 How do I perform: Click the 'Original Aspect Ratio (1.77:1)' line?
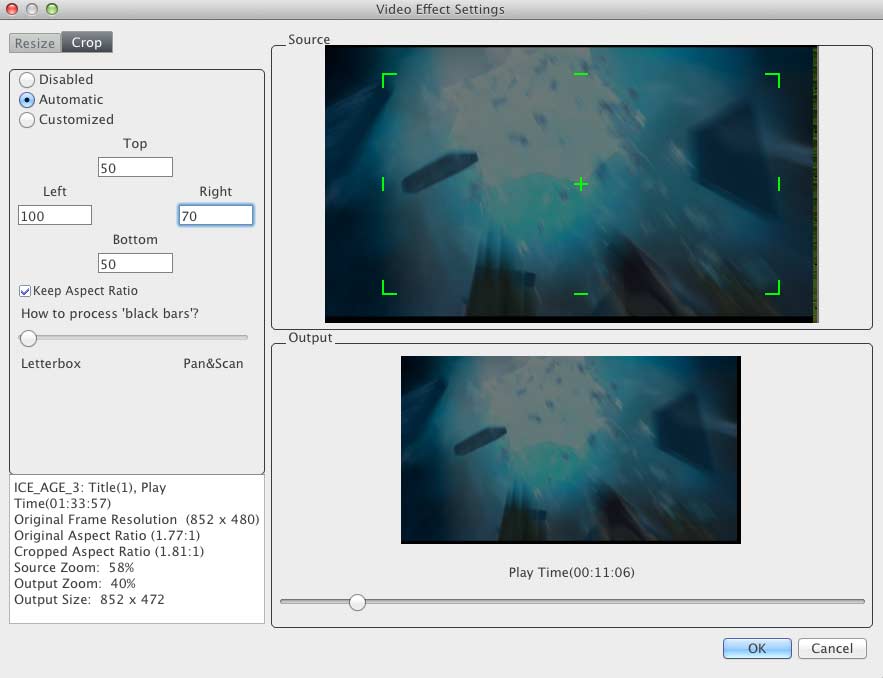[107, 536]
